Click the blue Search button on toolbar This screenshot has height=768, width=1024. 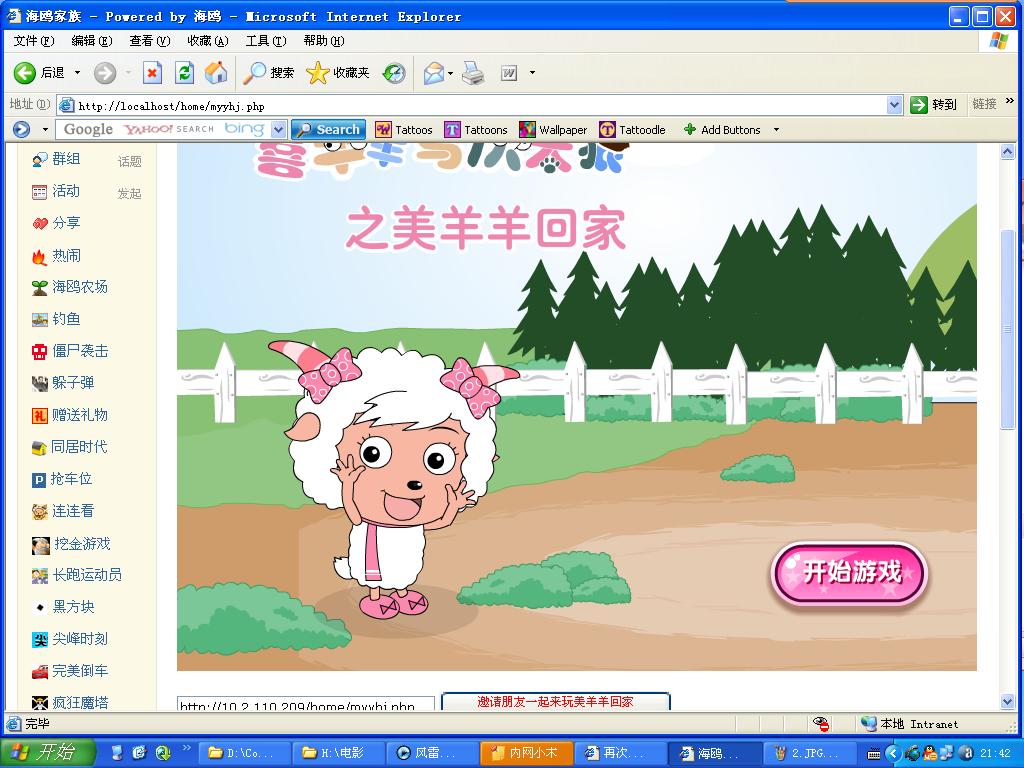click(328, 129)
